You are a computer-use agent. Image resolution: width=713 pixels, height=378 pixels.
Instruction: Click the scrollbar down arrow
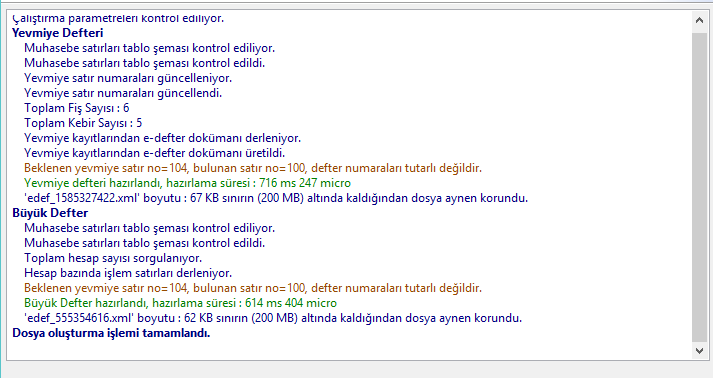tap(699, 351)
